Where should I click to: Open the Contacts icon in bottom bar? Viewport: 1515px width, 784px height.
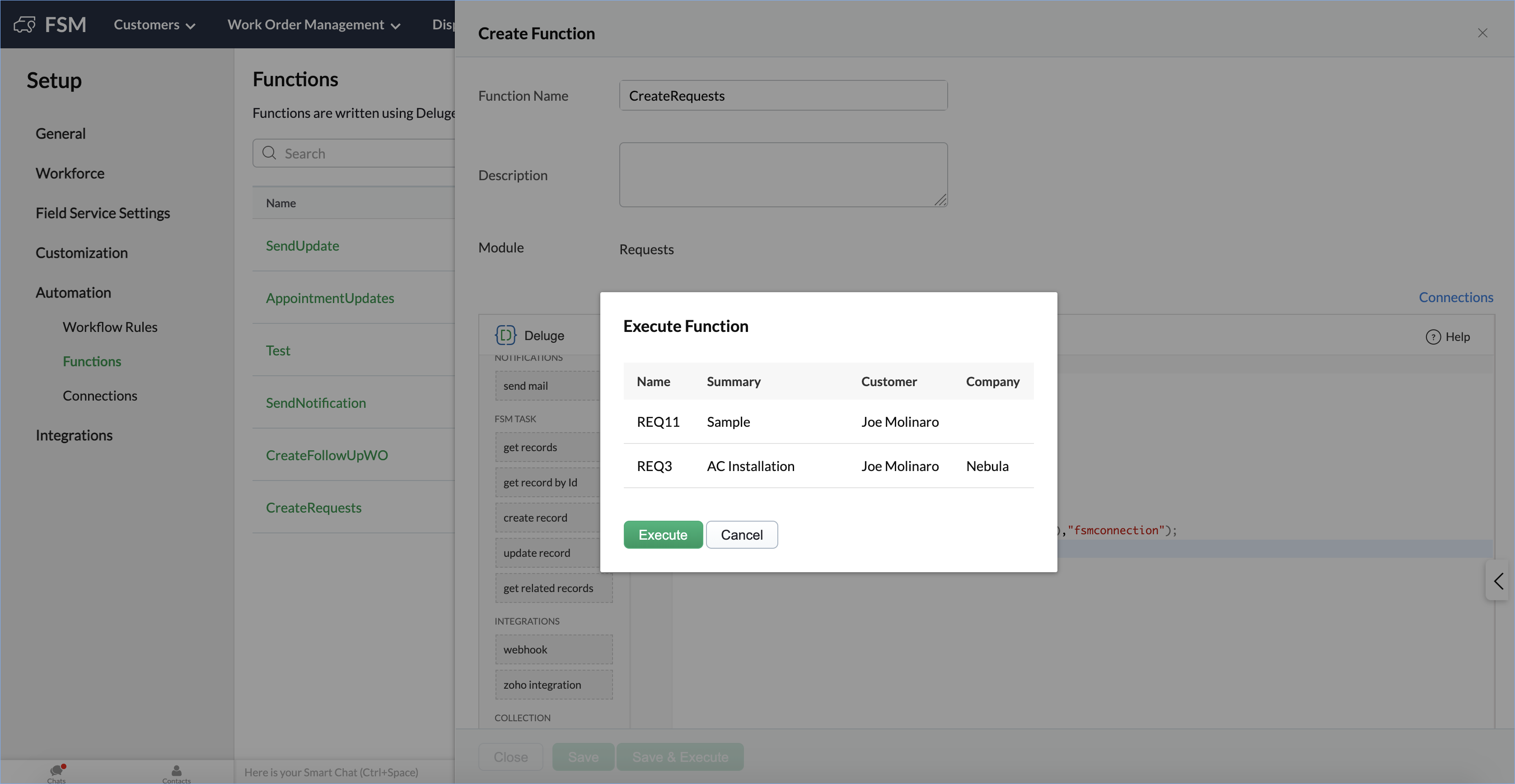coord(176,771)
